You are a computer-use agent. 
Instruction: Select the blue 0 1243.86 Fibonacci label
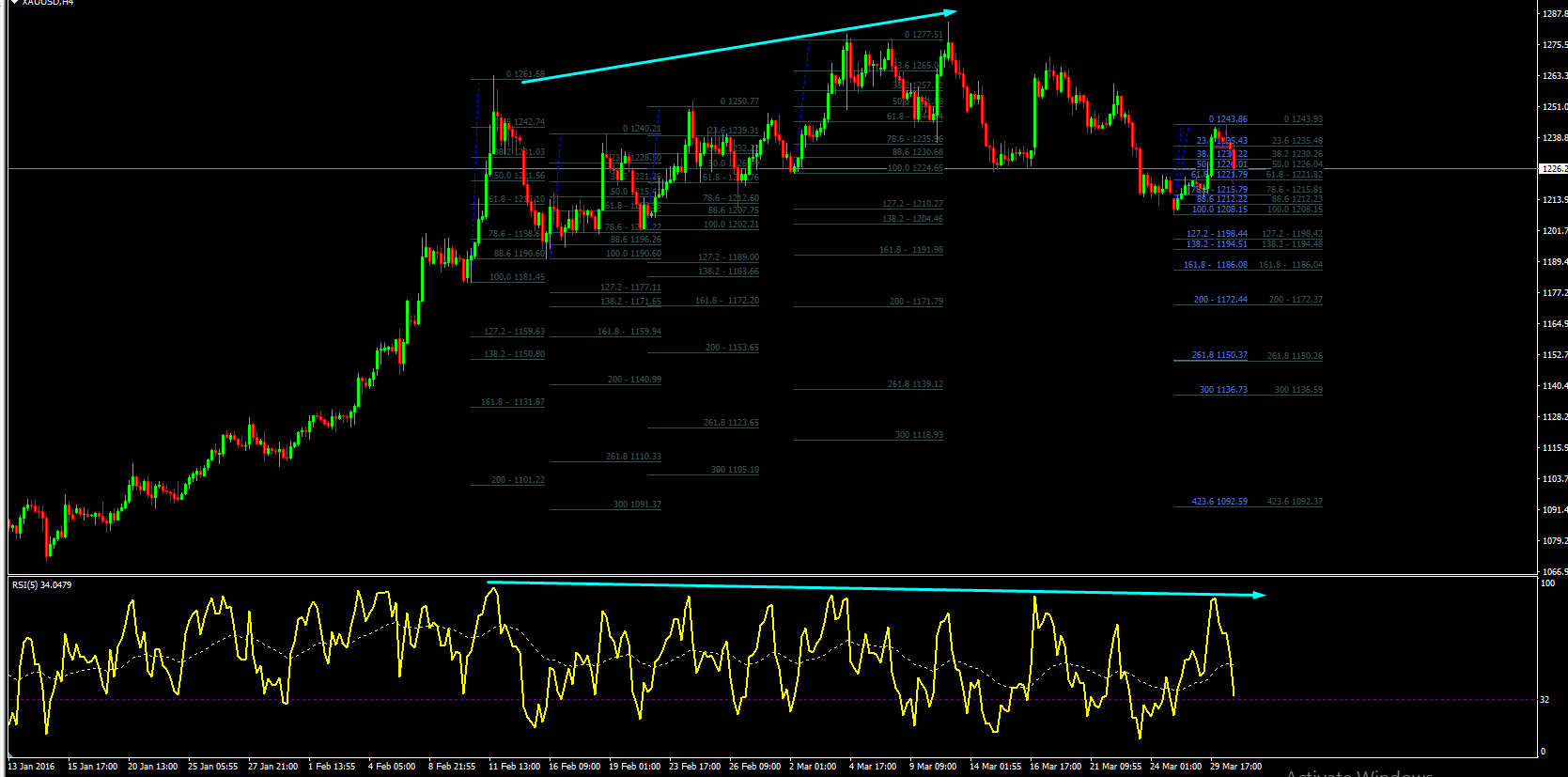click(x=1228, y=119)
